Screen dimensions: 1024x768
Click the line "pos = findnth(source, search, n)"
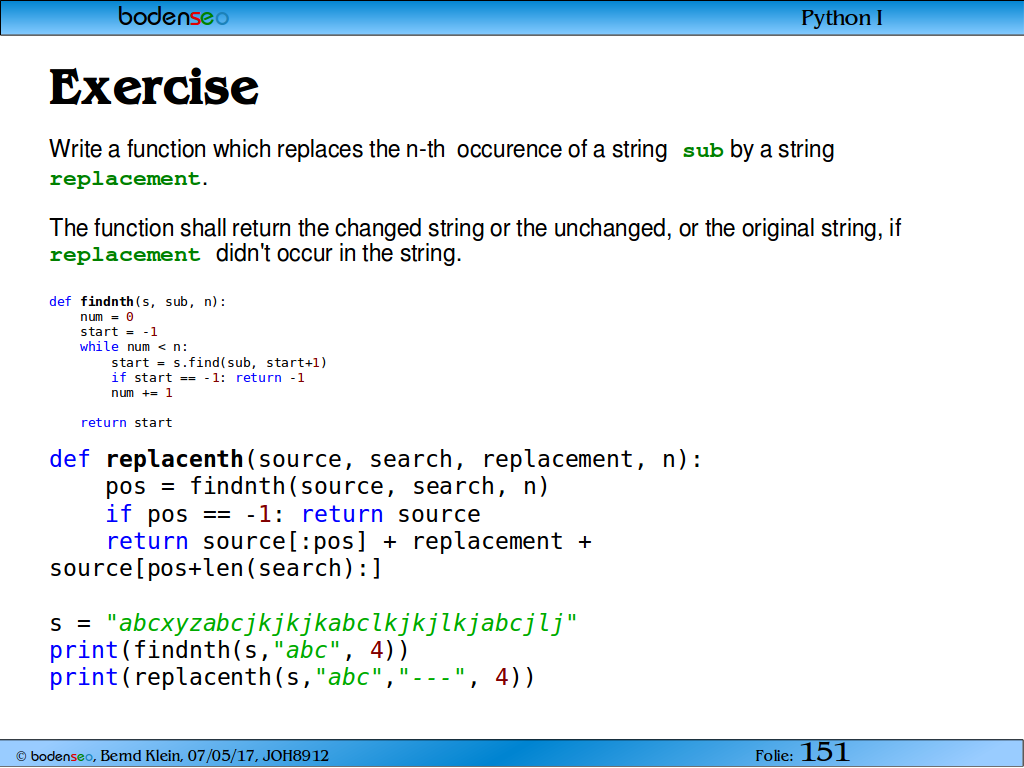click(x=327, y=487)
